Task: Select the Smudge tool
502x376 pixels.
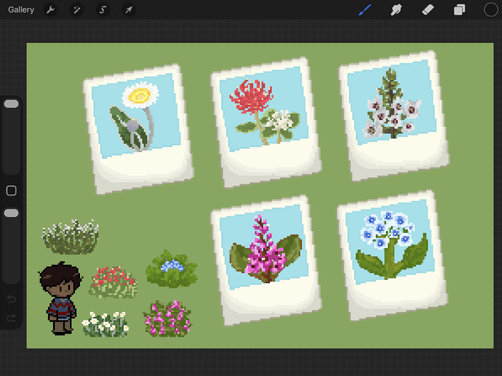Action: [x=396, y=10]
